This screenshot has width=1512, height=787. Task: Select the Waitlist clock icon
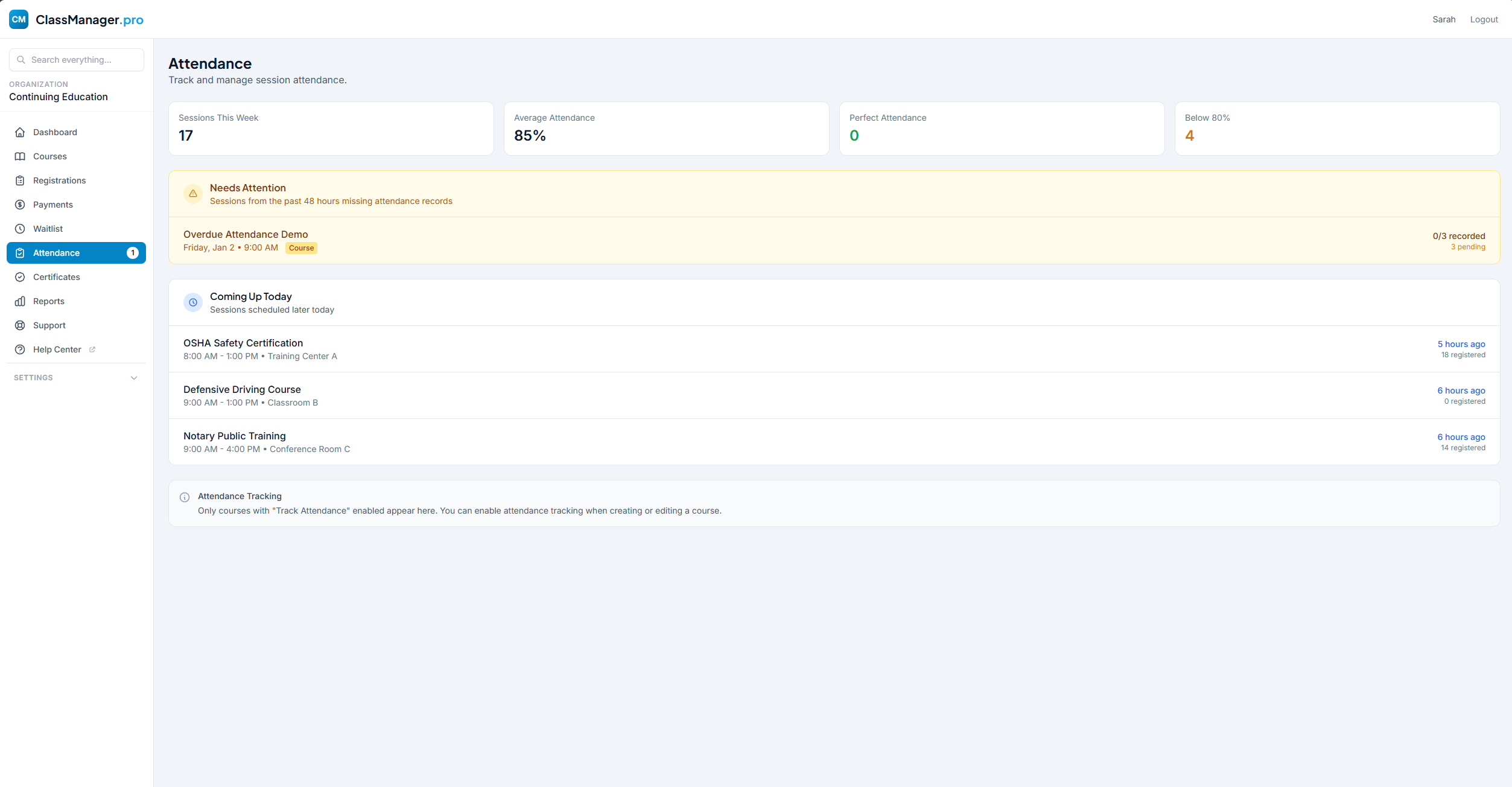click(x=20, y=228)
